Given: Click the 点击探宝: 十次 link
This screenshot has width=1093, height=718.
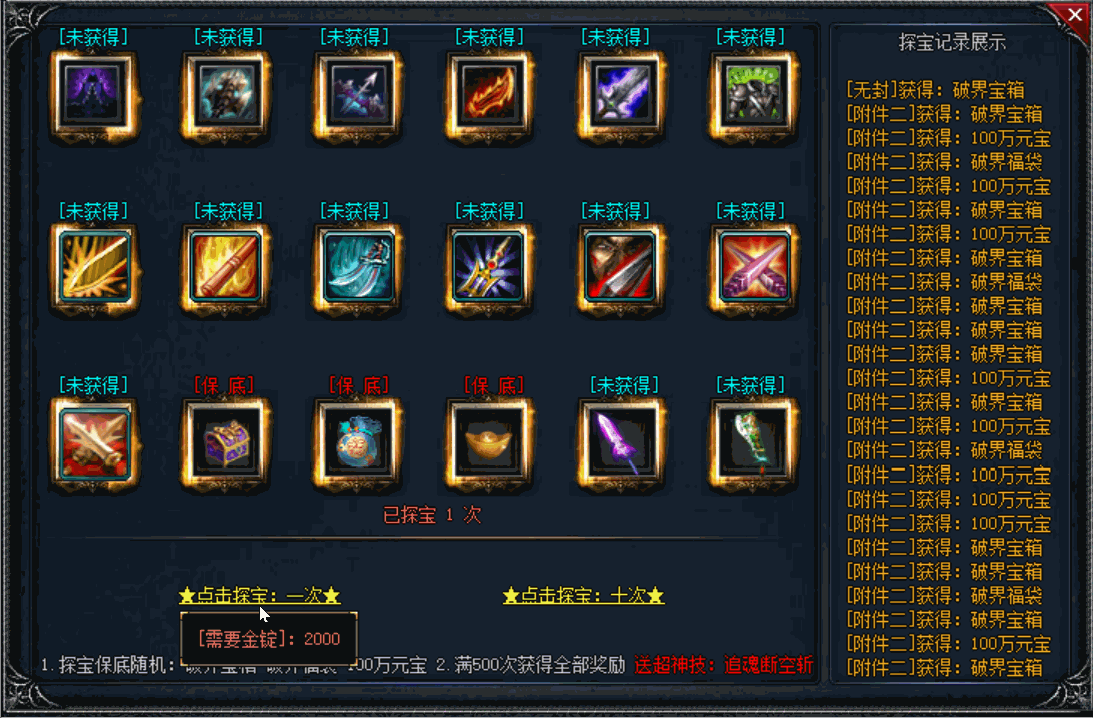Looking at the screenshot, I should 583,595.
